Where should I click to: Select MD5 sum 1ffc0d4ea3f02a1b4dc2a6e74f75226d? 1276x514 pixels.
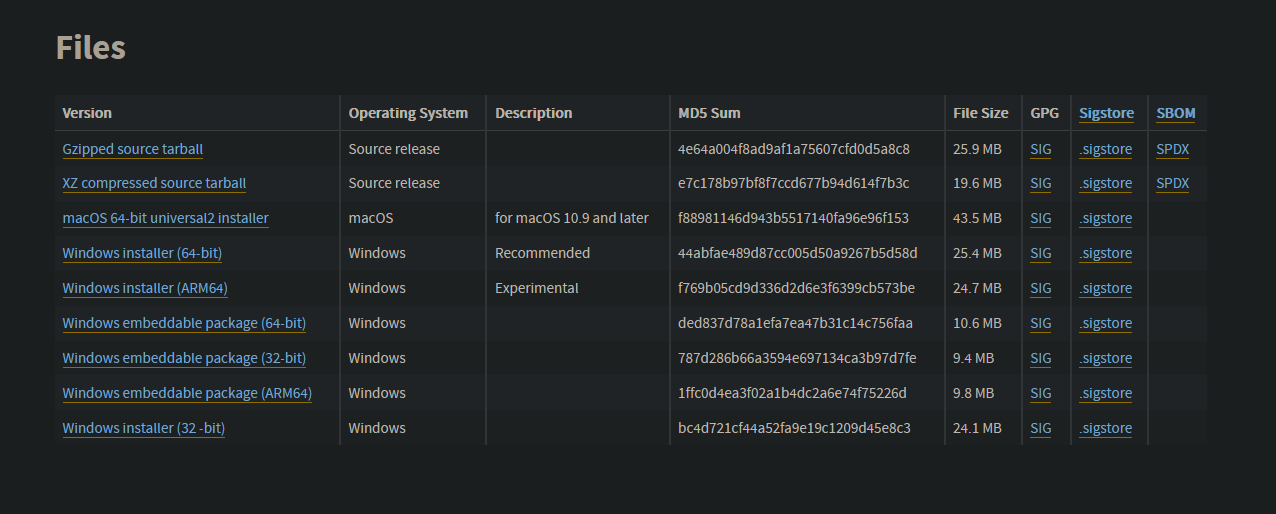coord(793,393)
